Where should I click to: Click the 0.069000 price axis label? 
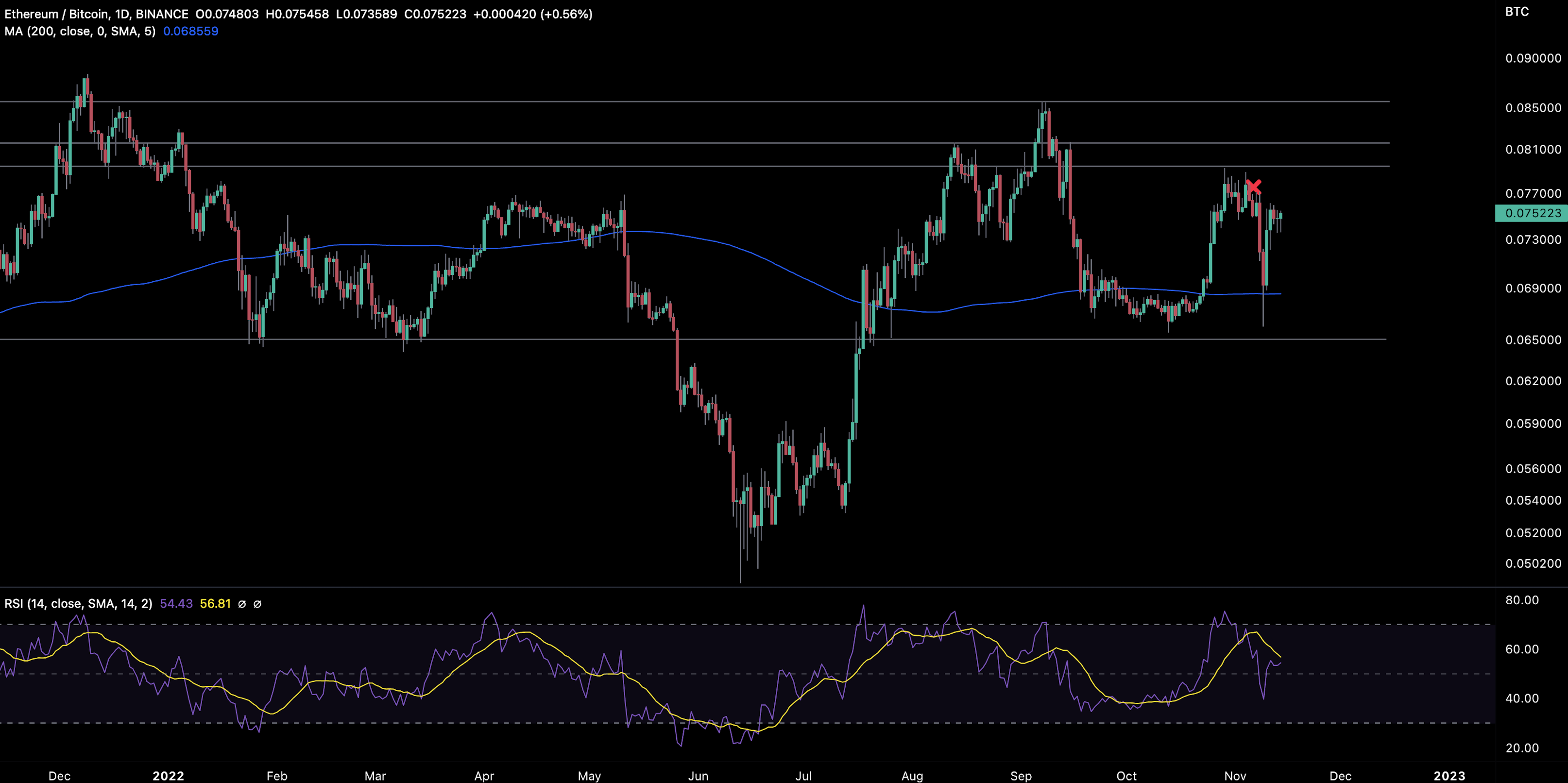coord(1534,288)
